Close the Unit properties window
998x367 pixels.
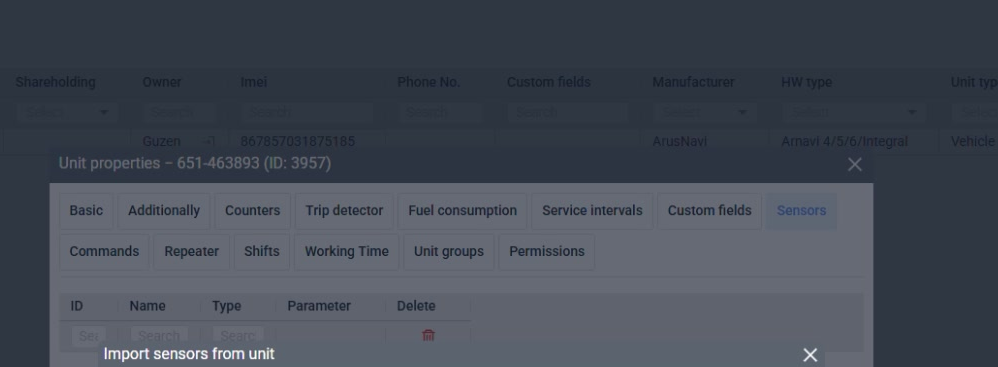point(855,164)
